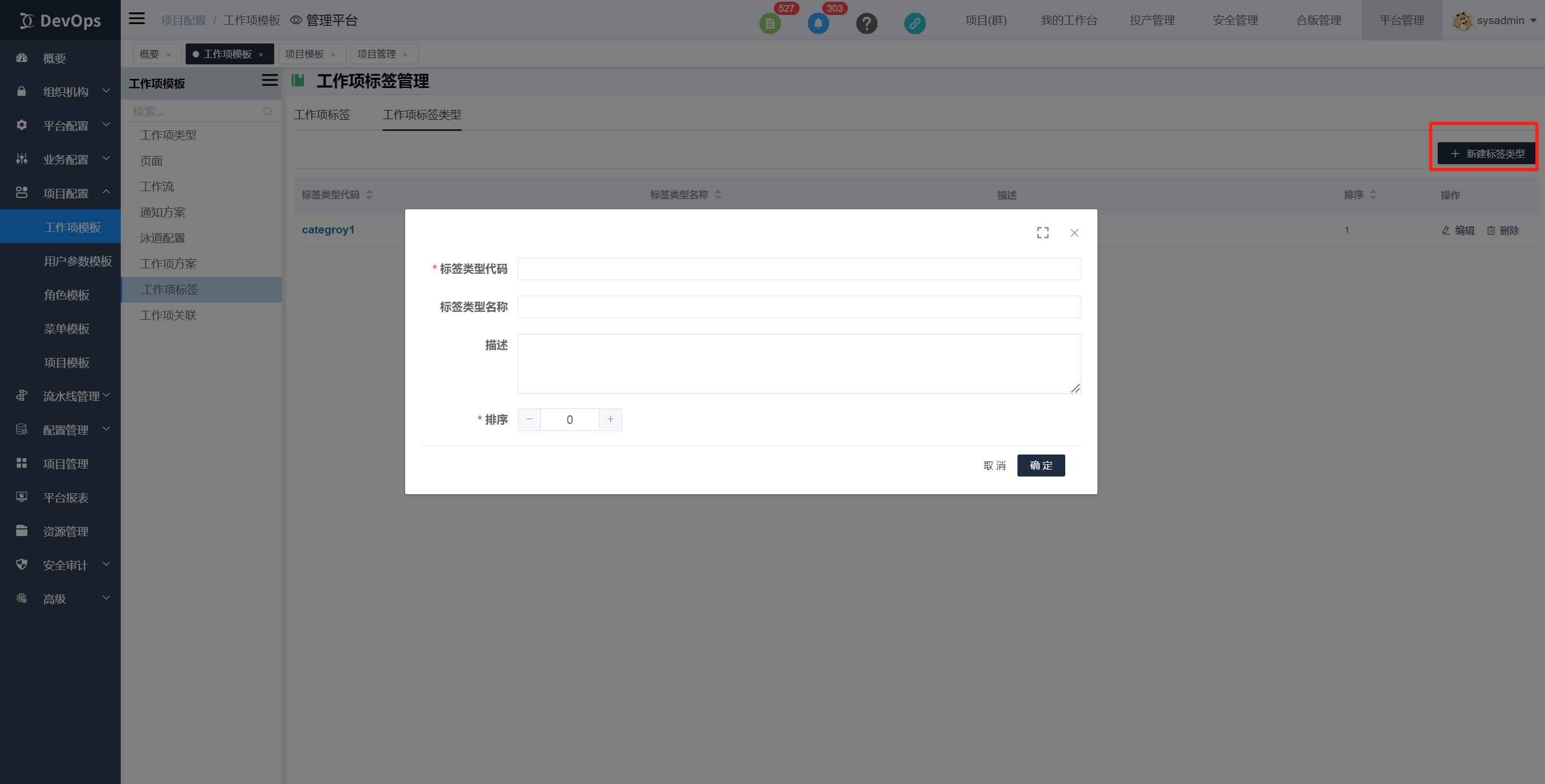The height and width of the screenshot is (784, 1545).
Task: Open the blue bell notifications icon
Action: click(x=817, y=24)
